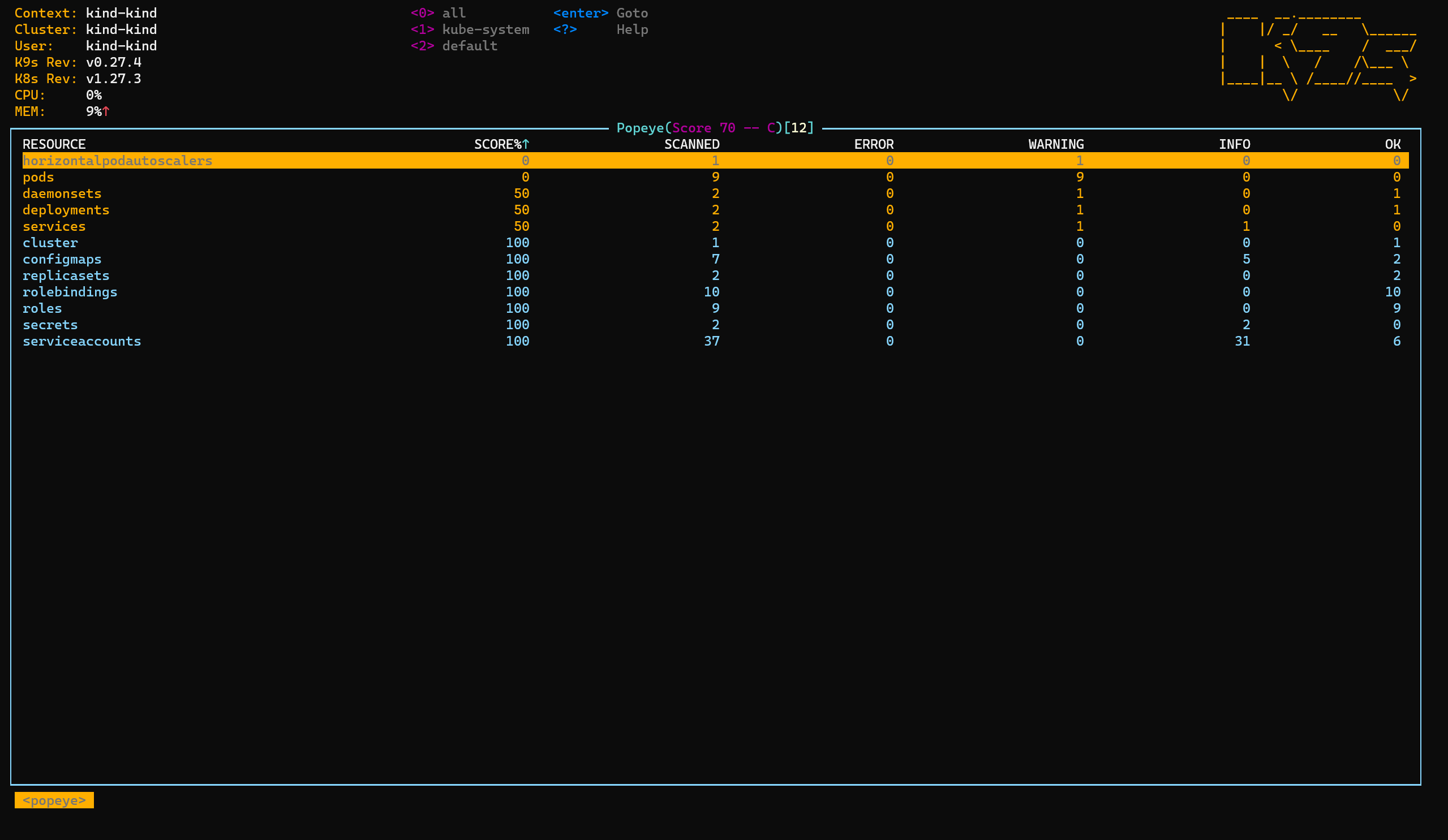Click the <enter> Goto hint
The image size is (1448, 840).
coord(600,13)
